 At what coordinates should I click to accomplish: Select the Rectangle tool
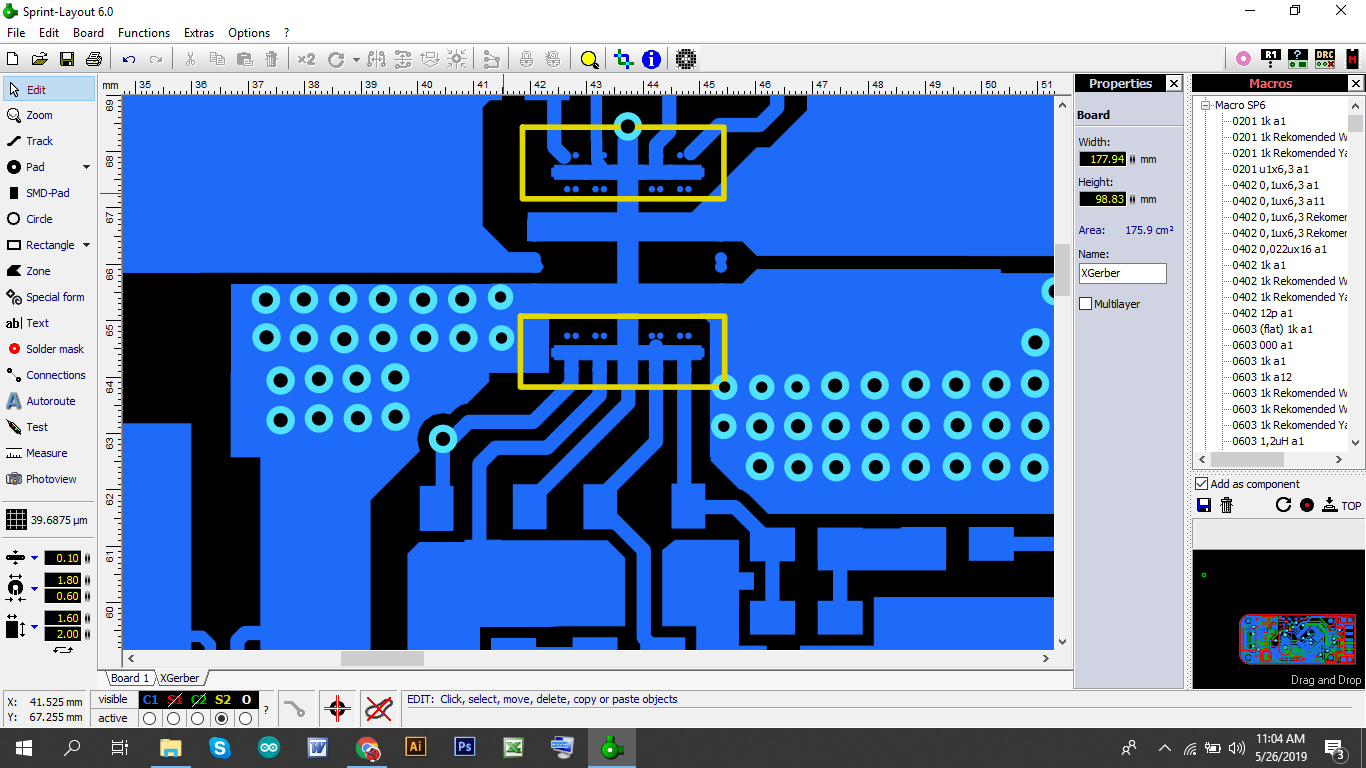tap(40, 245)
